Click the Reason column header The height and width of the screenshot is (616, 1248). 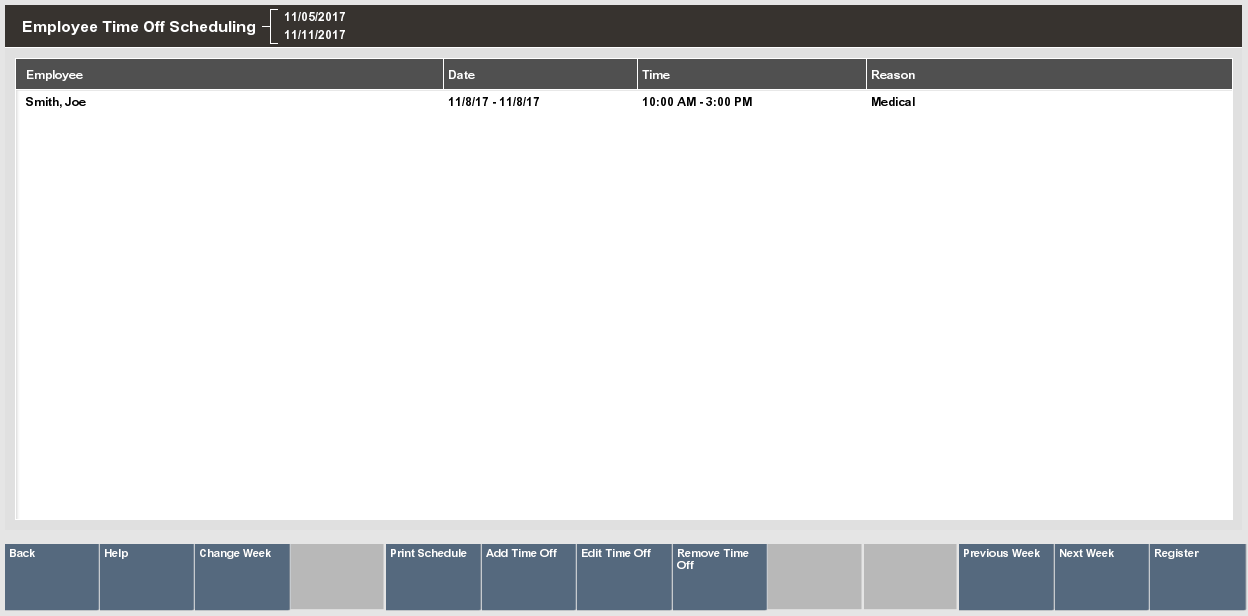1049,74
